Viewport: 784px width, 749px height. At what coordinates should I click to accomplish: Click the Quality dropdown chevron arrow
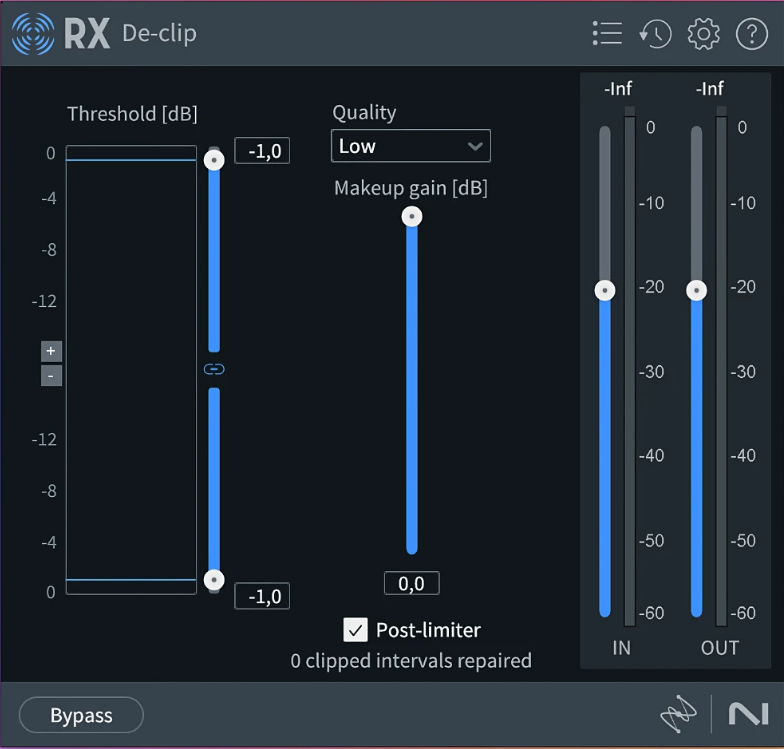(x=475, y=146)
